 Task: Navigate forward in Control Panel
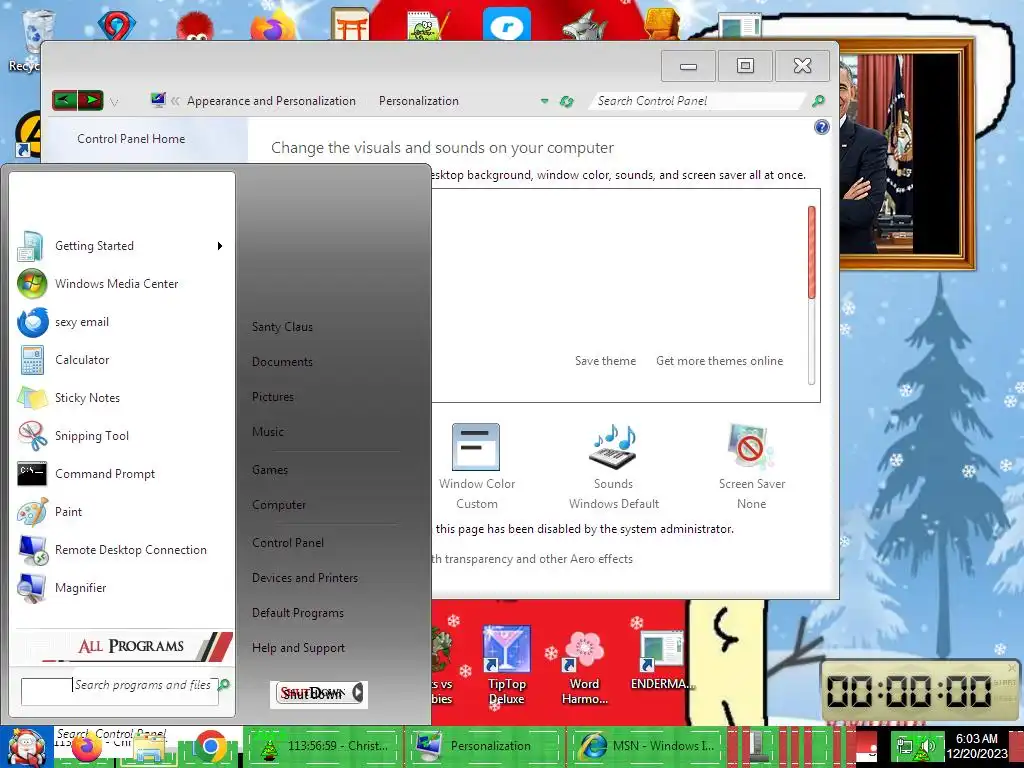tap(91, 101)
